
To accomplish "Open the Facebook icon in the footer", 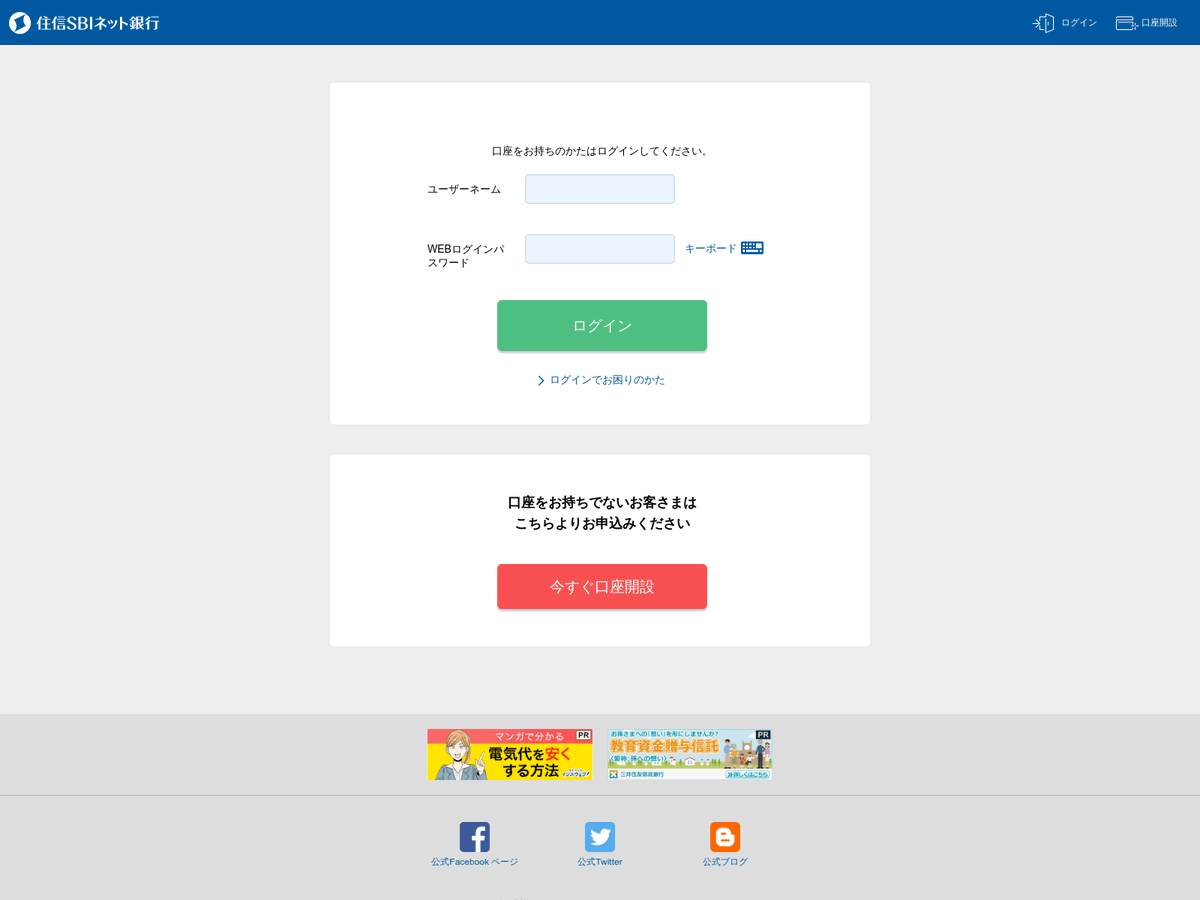I will (x=474, y=837).
